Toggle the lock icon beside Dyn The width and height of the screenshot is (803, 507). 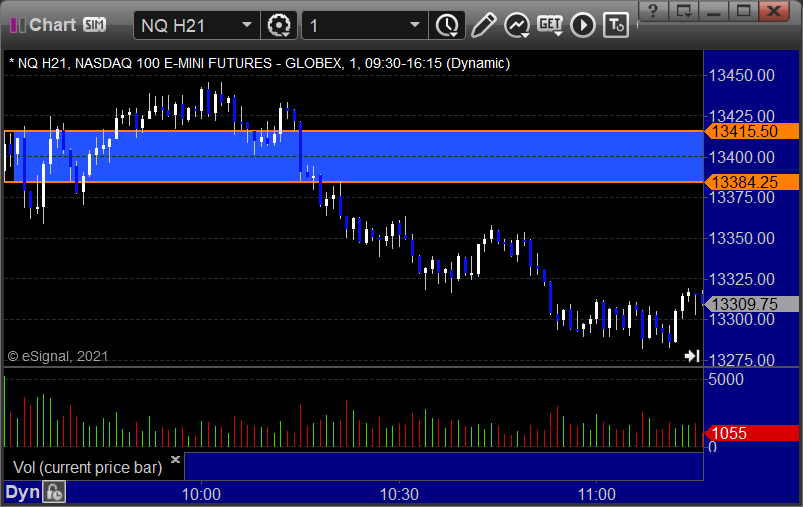click(54, 493)
